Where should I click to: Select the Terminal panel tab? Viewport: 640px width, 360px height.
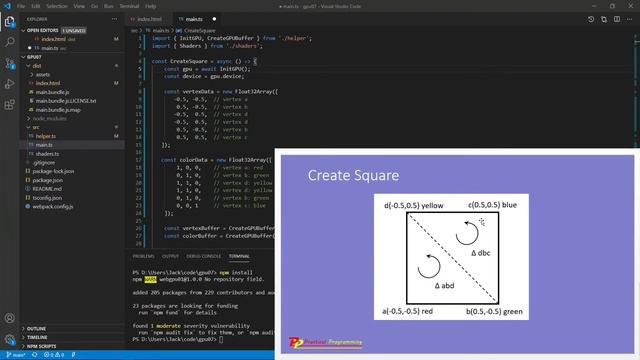pyautogui.click(x=239, y=256)
